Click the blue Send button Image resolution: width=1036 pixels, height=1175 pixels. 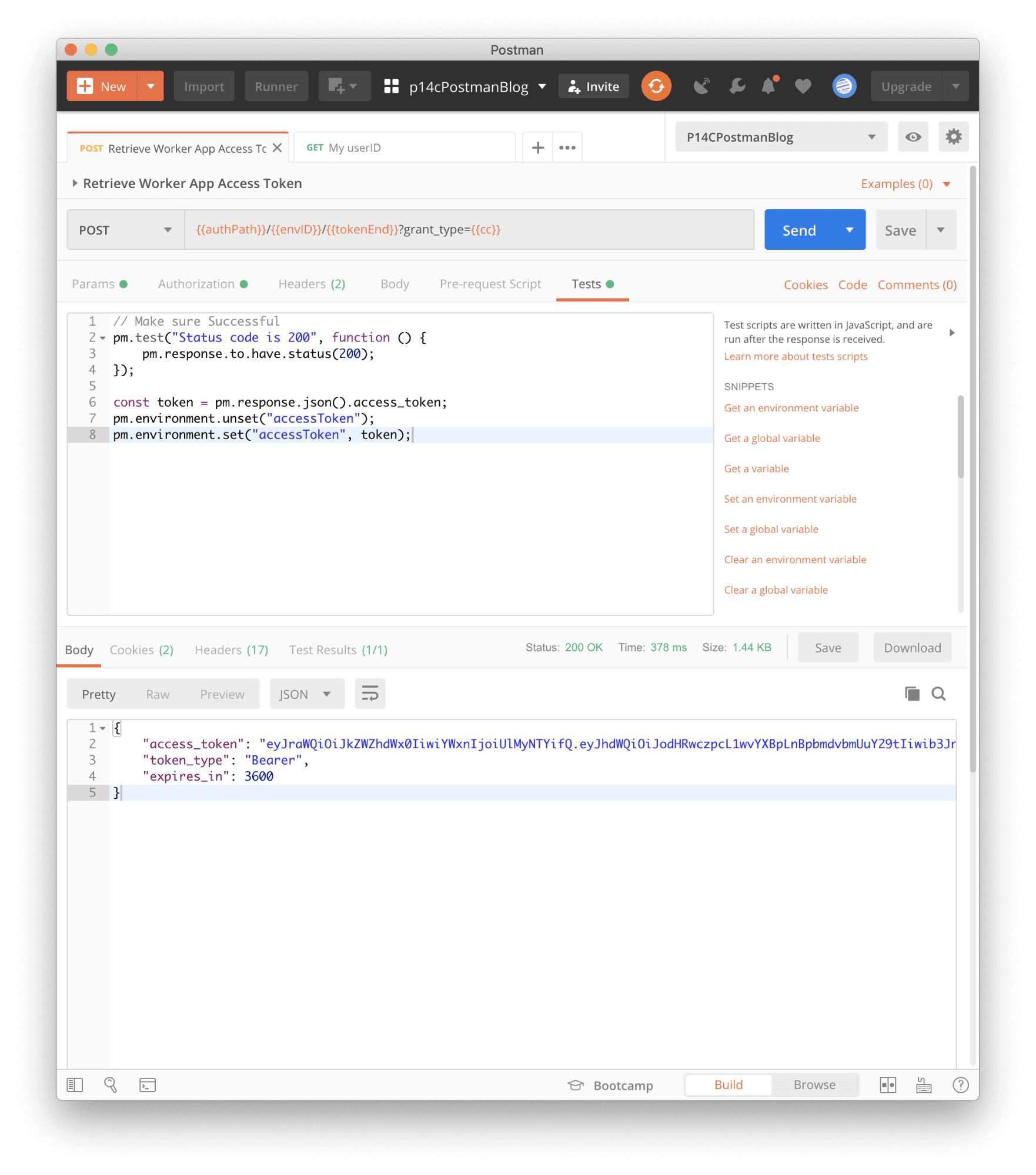coord(799,230)
